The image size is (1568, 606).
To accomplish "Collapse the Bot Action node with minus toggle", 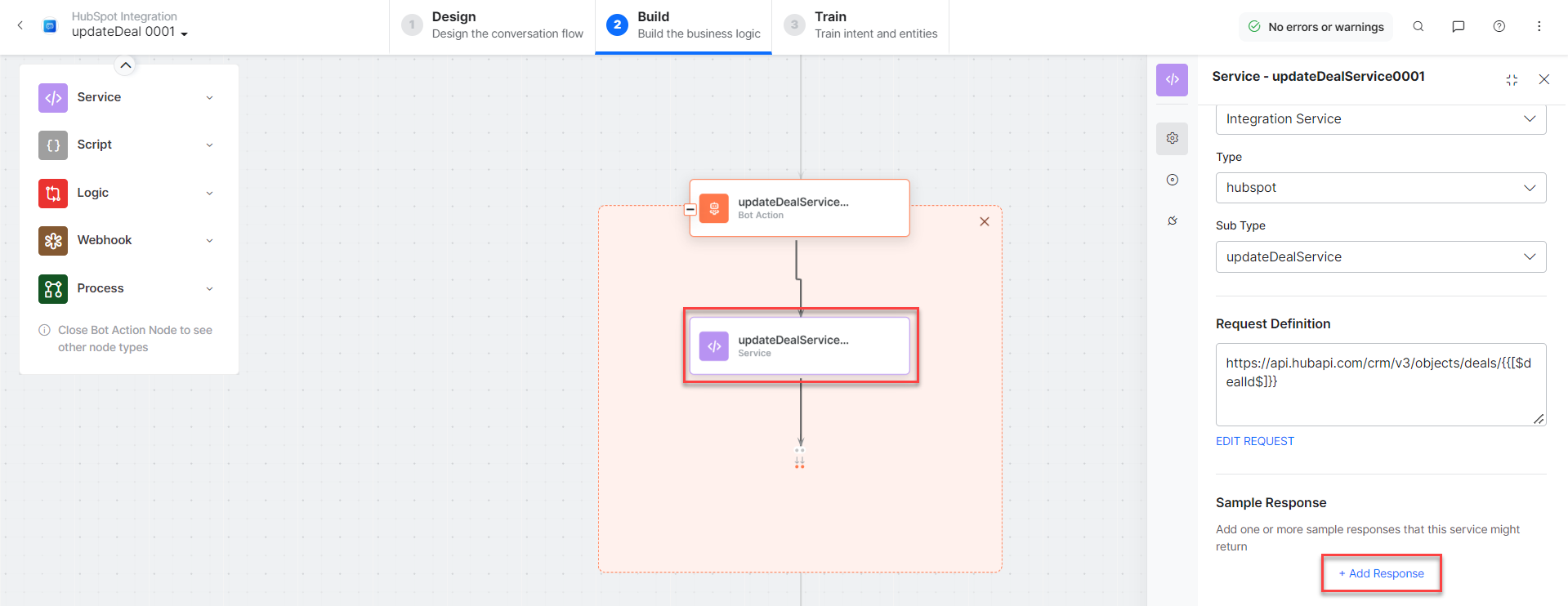I will tap(690, 209).
